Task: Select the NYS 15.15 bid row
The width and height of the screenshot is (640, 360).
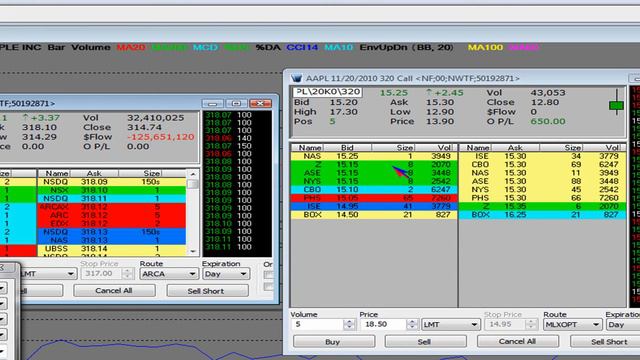Action: pyautogui.click(x=374, y=181)
